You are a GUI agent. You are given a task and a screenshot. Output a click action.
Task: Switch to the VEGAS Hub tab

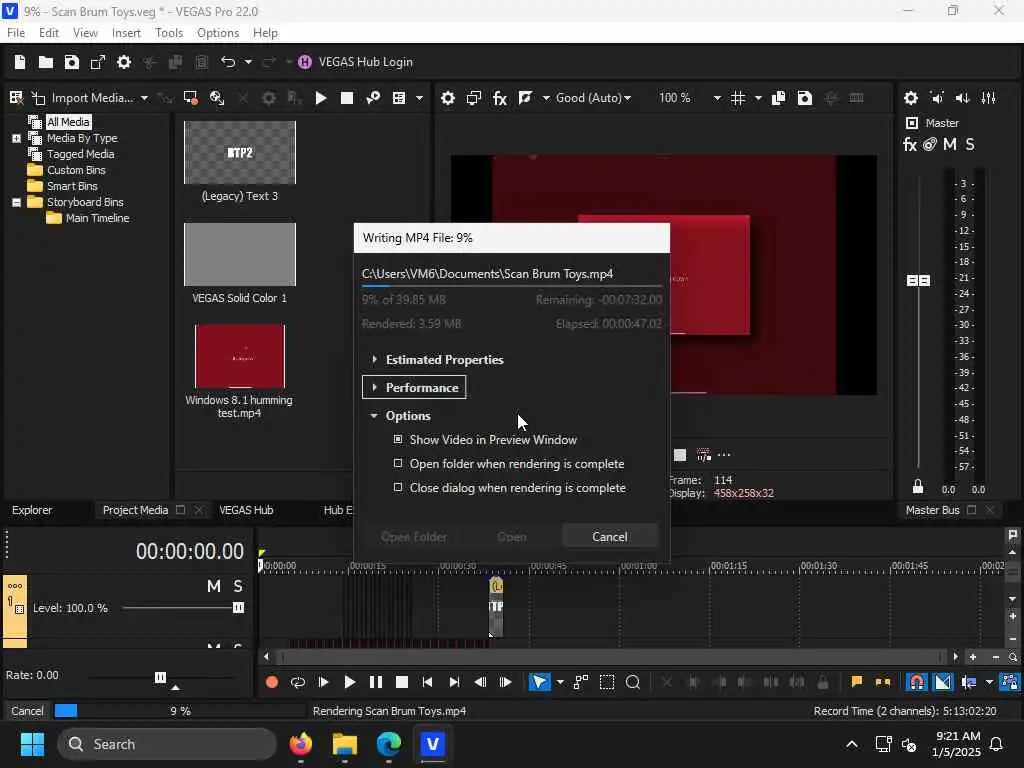[x=246, y=510]
